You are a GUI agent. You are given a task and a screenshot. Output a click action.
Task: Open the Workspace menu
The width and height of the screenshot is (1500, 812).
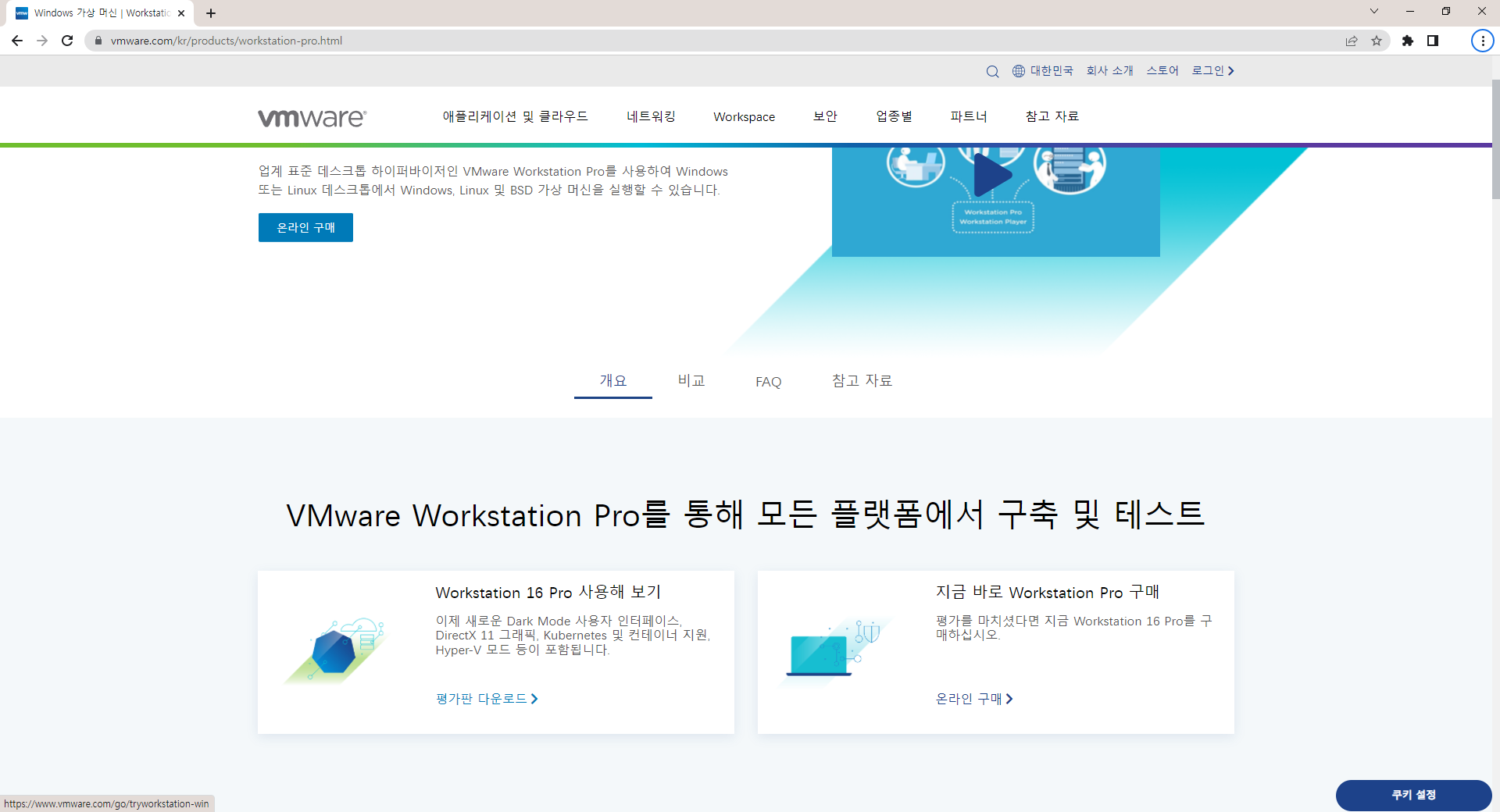[744, 117]
